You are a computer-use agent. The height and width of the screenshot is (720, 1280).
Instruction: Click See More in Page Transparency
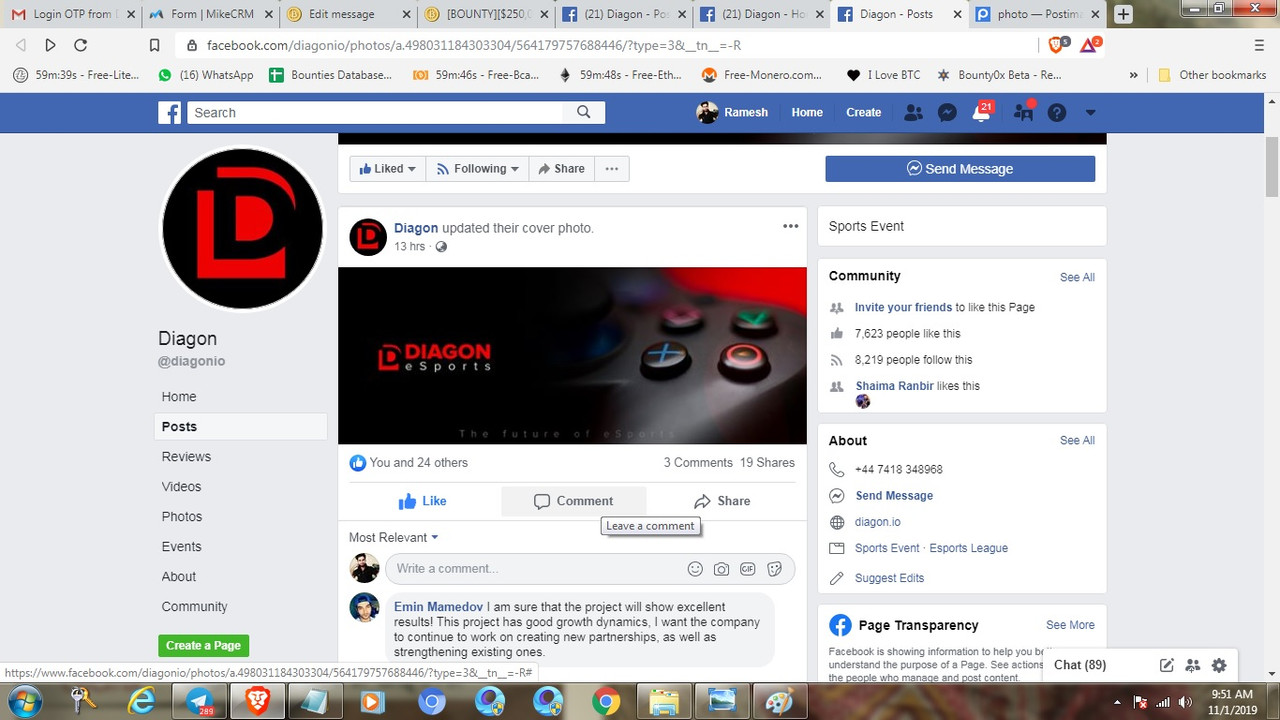pyautogui.click(x=1070, y=625)
